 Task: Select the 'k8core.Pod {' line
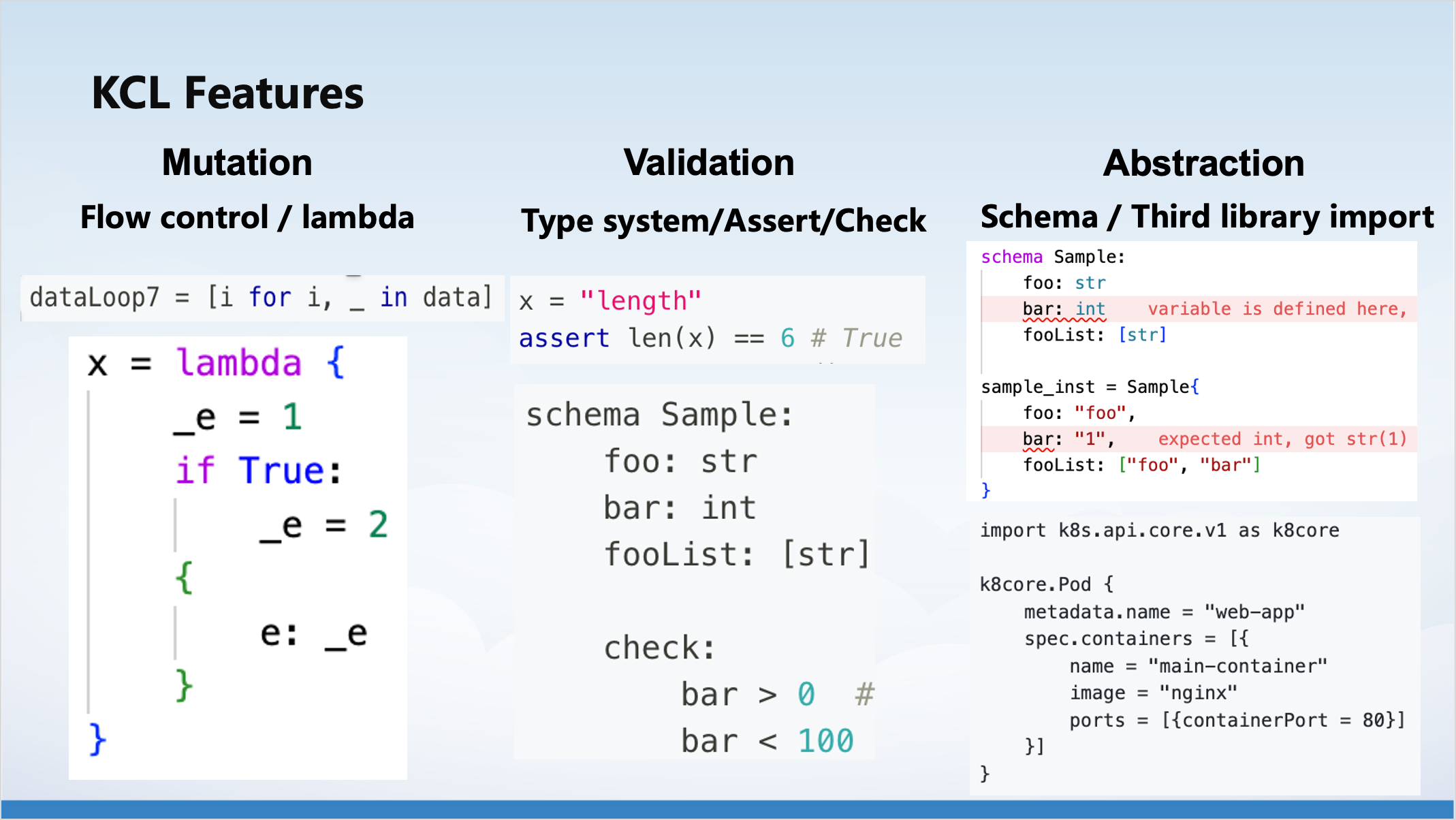[x=1047, y=584]
